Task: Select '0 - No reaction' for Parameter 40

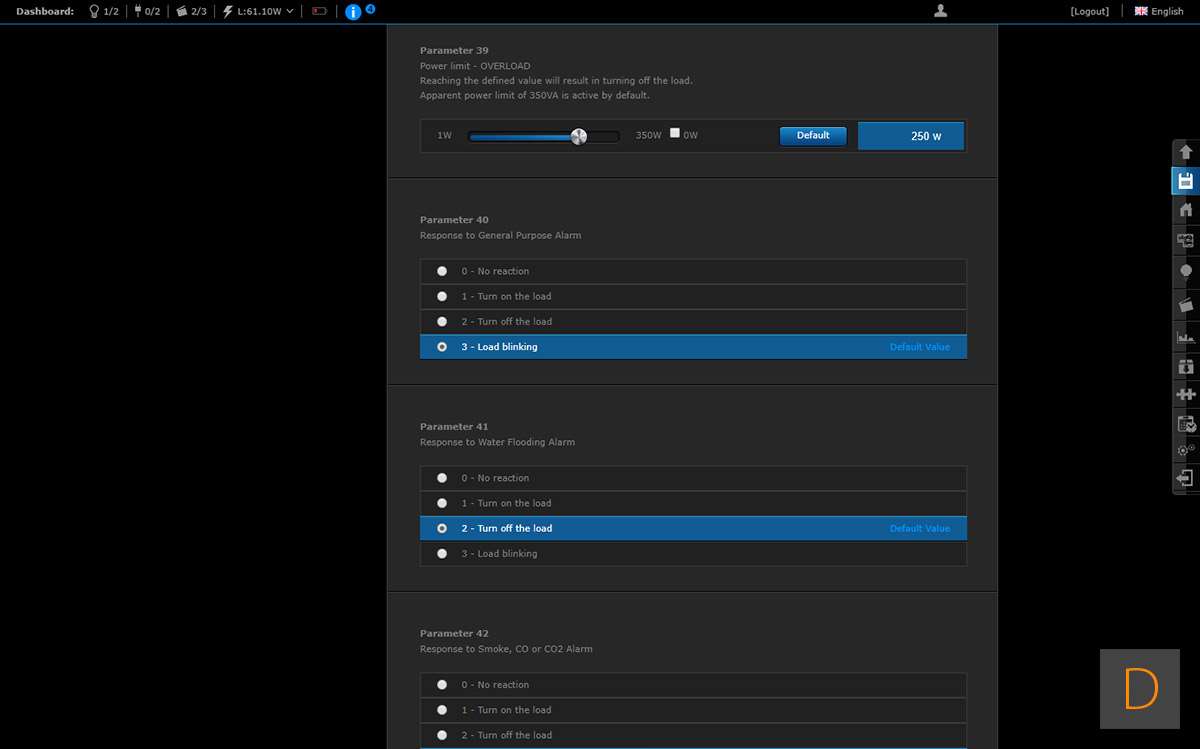Action: point(442,271)
